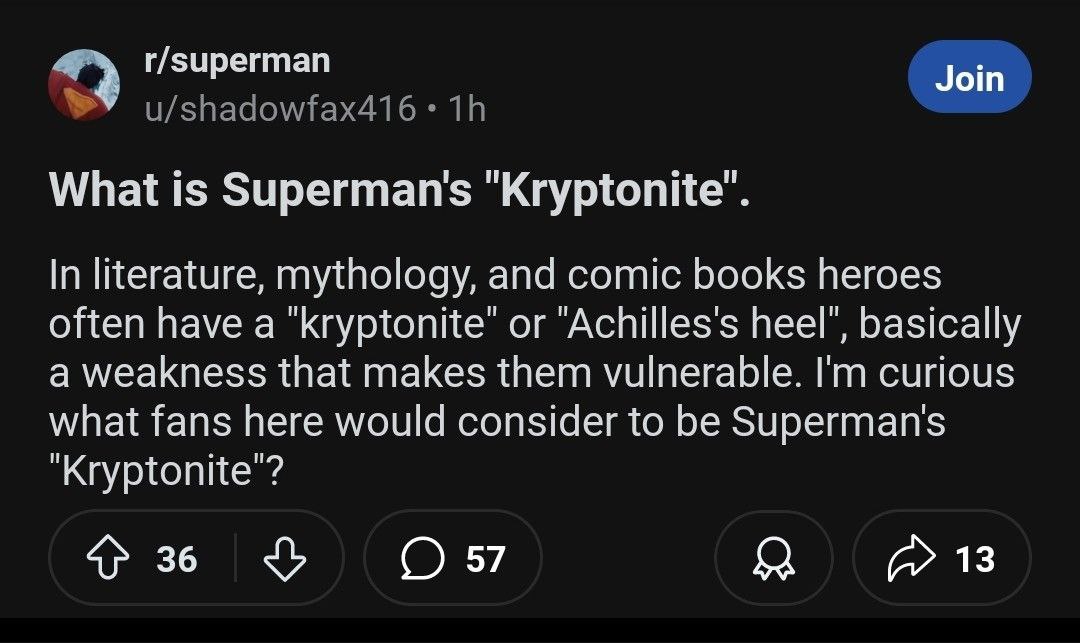Click "Kryptonite" in the post title
The image size is (1080, 643).
pos(610,191)
